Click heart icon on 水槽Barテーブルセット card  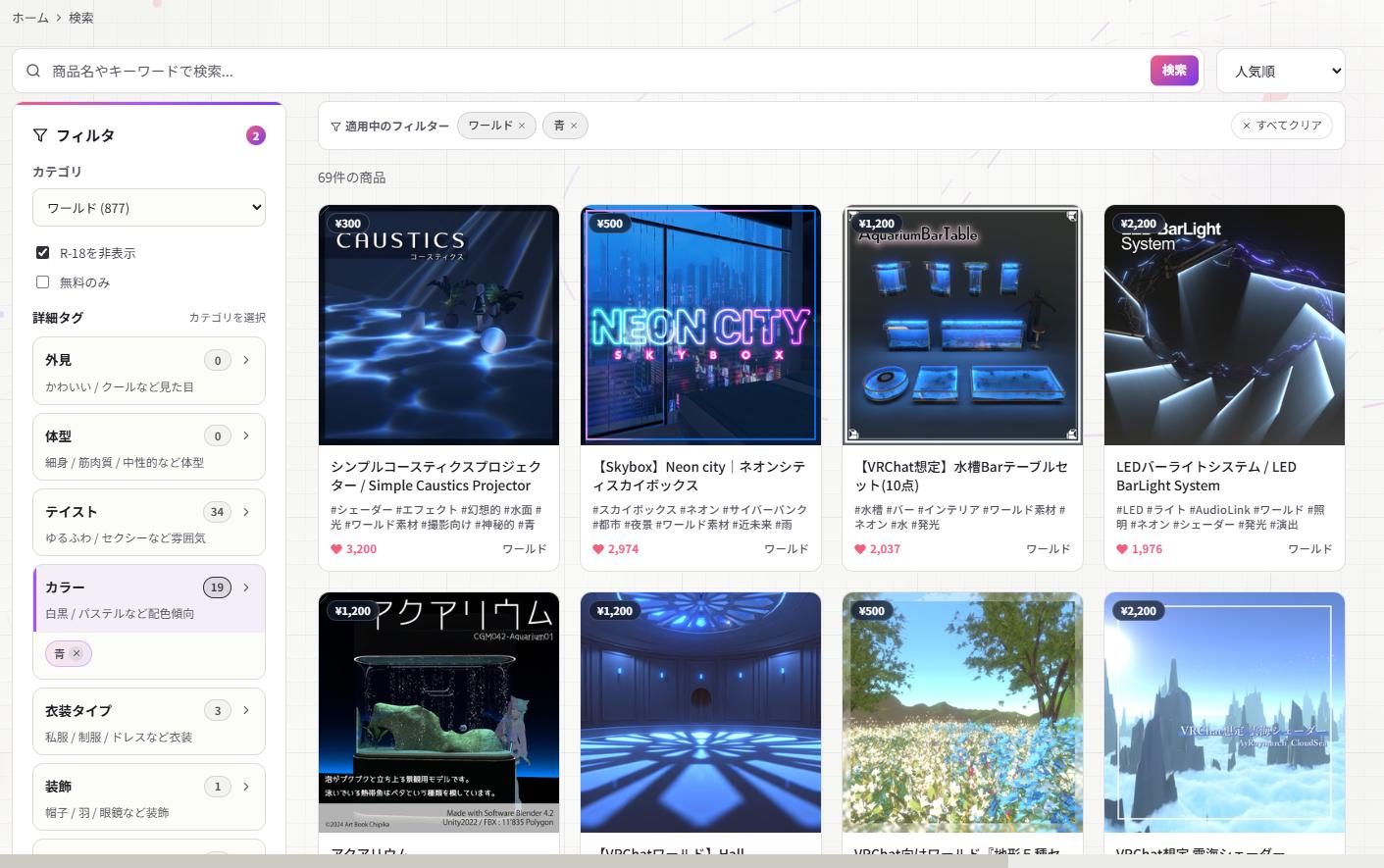(x=860, y=549)
